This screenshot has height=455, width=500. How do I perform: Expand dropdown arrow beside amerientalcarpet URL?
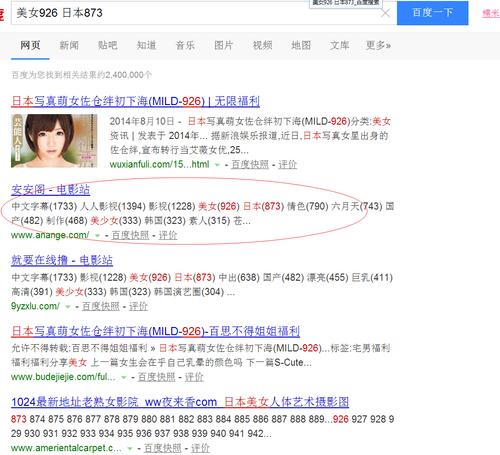pyautogui.click(x=130, y=448)
